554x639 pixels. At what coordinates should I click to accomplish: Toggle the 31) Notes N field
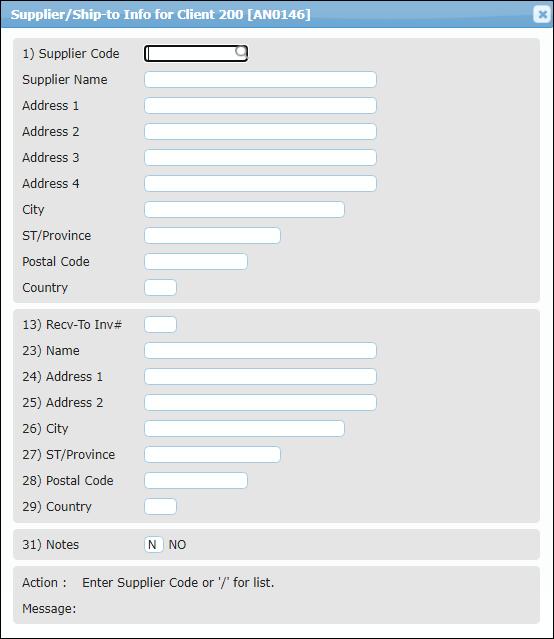[x=154, y=545]
